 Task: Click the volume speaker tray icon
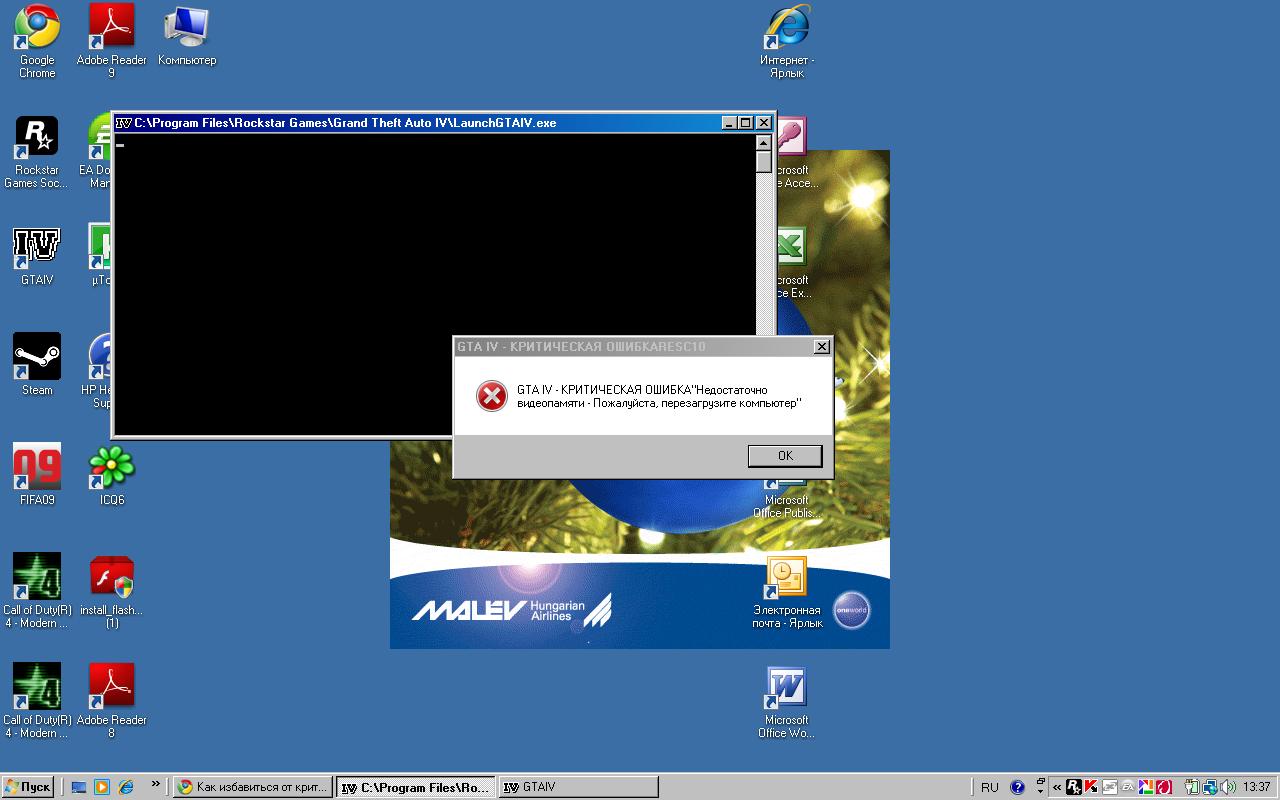pyautogui.click(x=1228, y=787)
